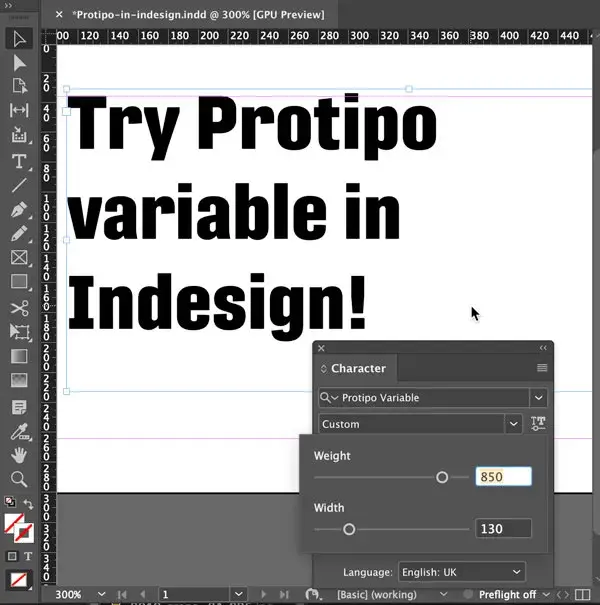600x605 pixels.
Task: Open the English: UK language dropdown
Action: tap(462, 572)
